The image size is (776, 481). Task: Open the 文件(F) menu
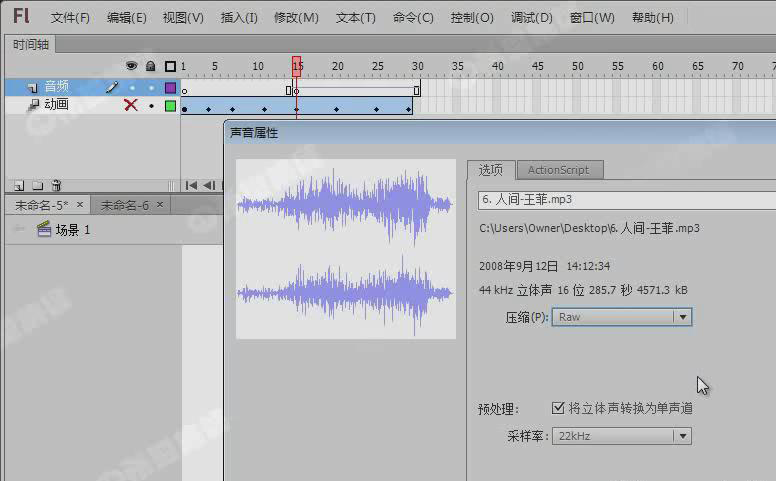pos(70,18)
